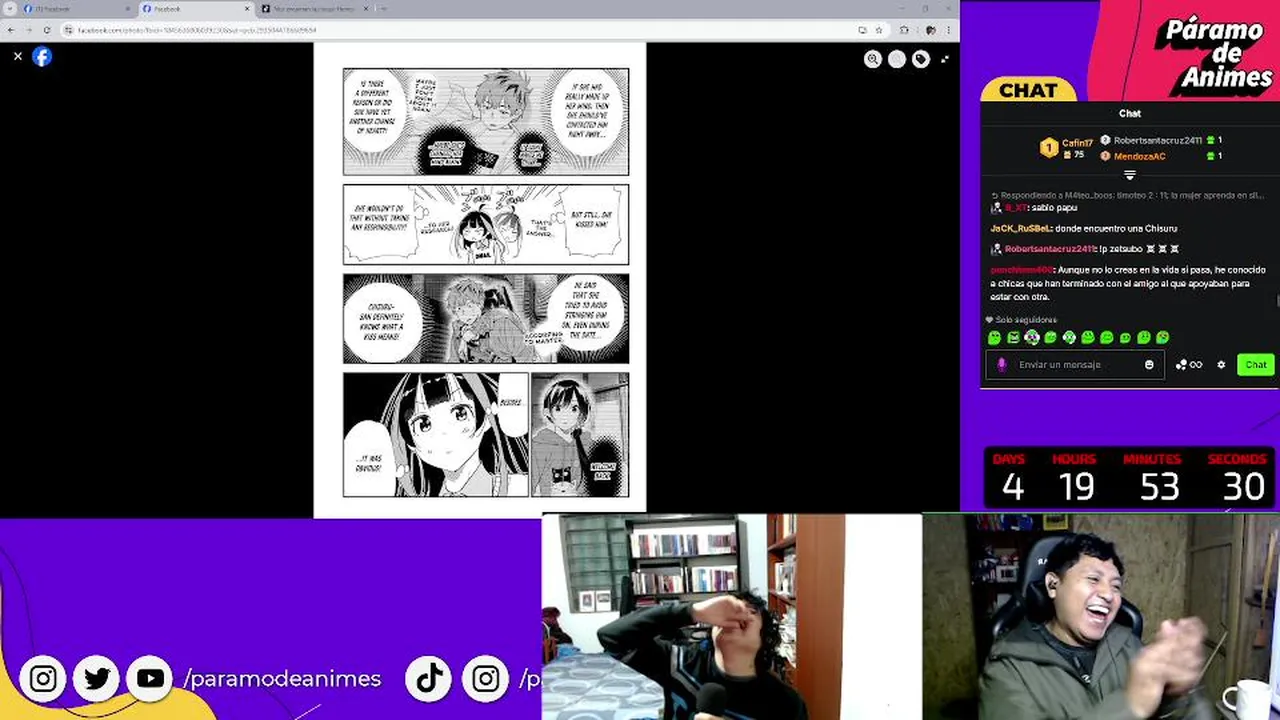Click the Enviar un mensaje field

pos(1075,365)
